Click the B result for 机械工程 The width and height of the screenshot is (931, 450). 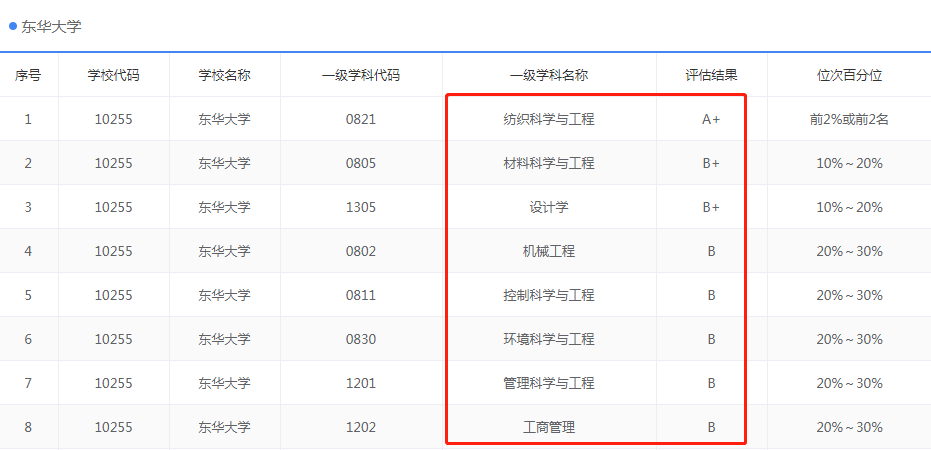point(711,251)
